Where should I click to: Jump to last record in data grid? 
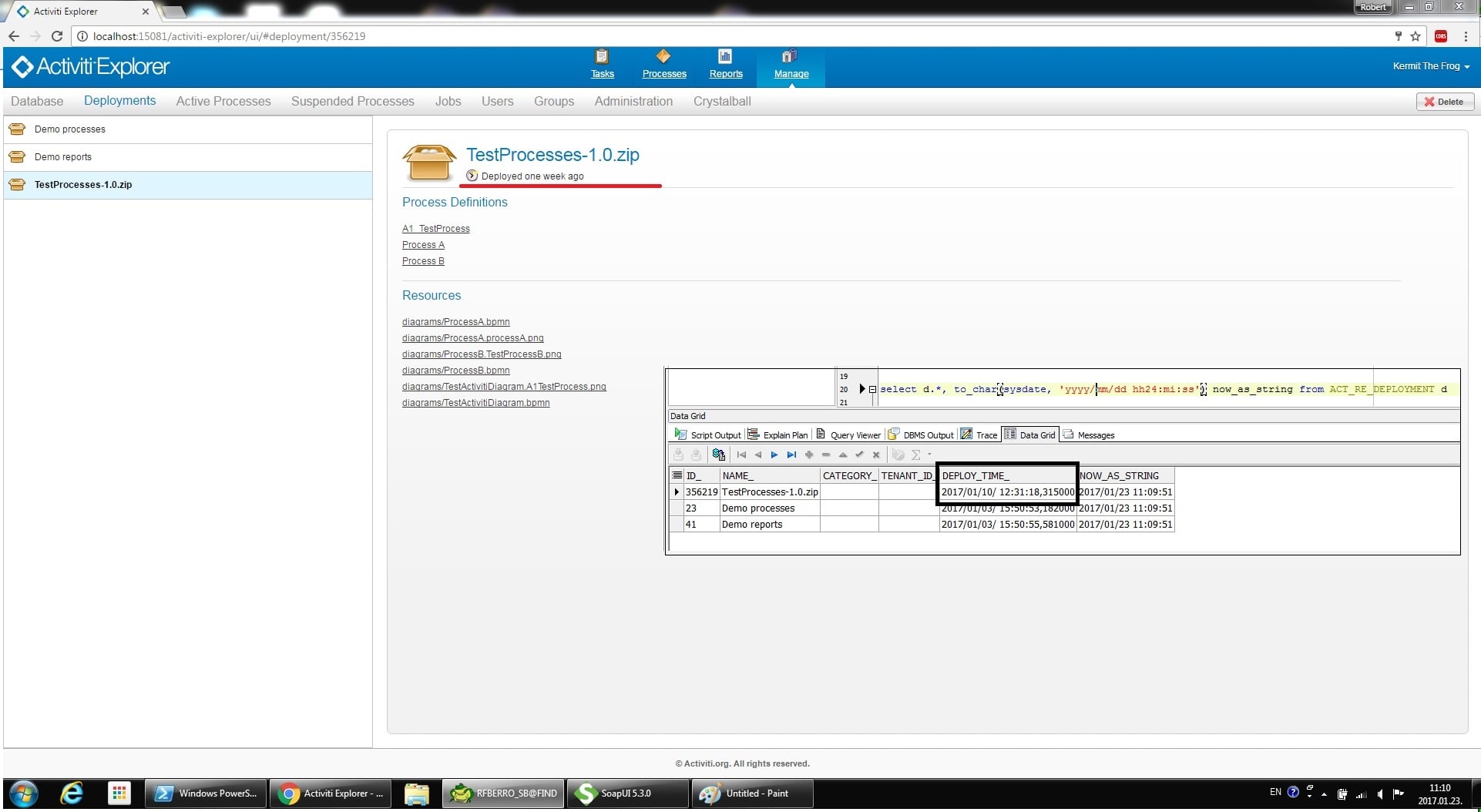[791, 455]
